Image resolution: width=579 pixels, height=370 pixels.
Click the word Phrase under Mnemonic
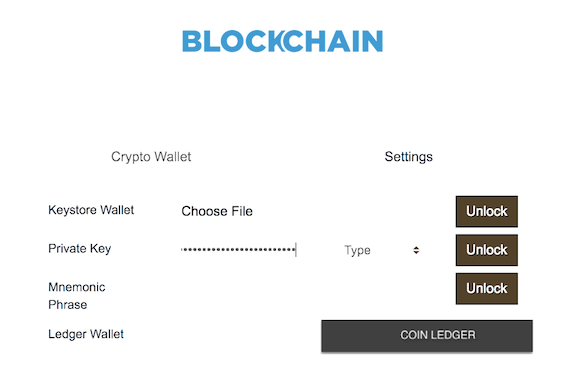pyautogui.click(x=68, y=305)
